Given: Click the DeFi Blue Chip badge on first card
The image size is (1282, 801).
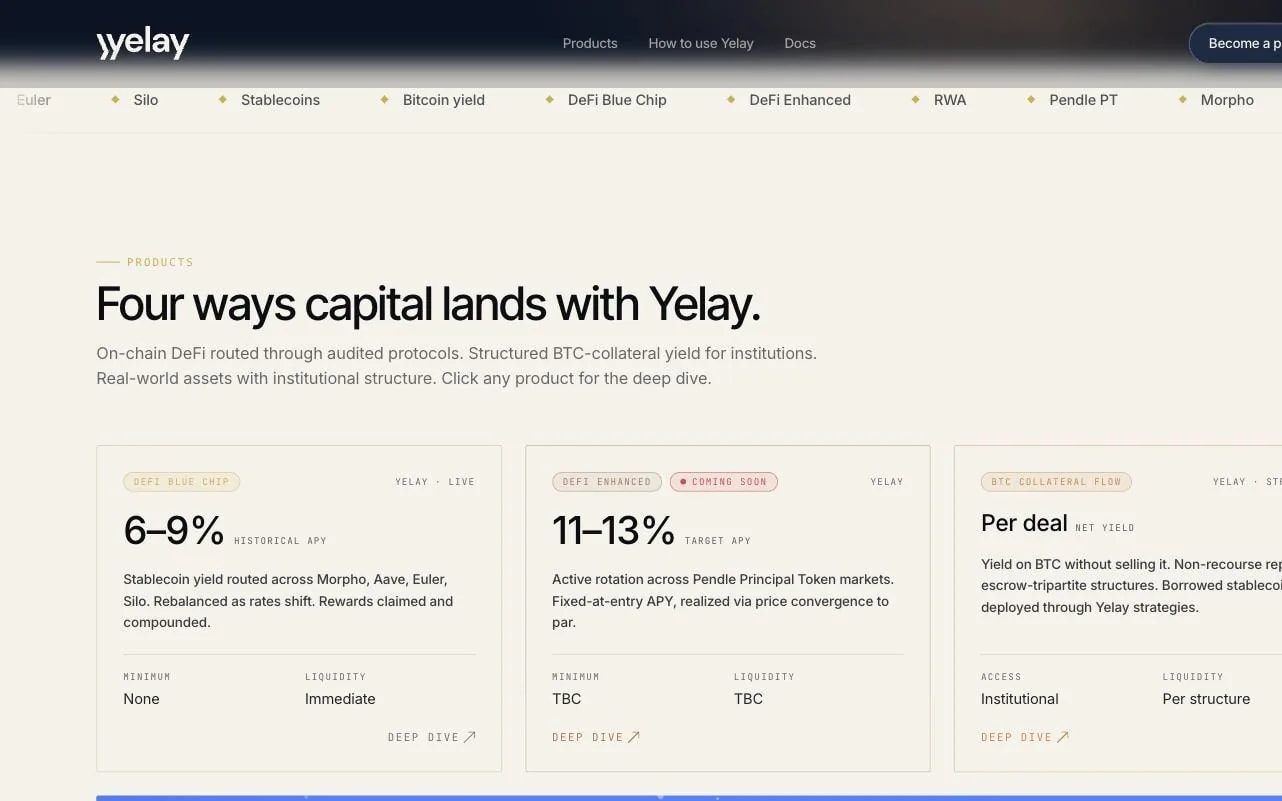Looking at the screenshot, I should pyautogui.click(x=181, y=482).
